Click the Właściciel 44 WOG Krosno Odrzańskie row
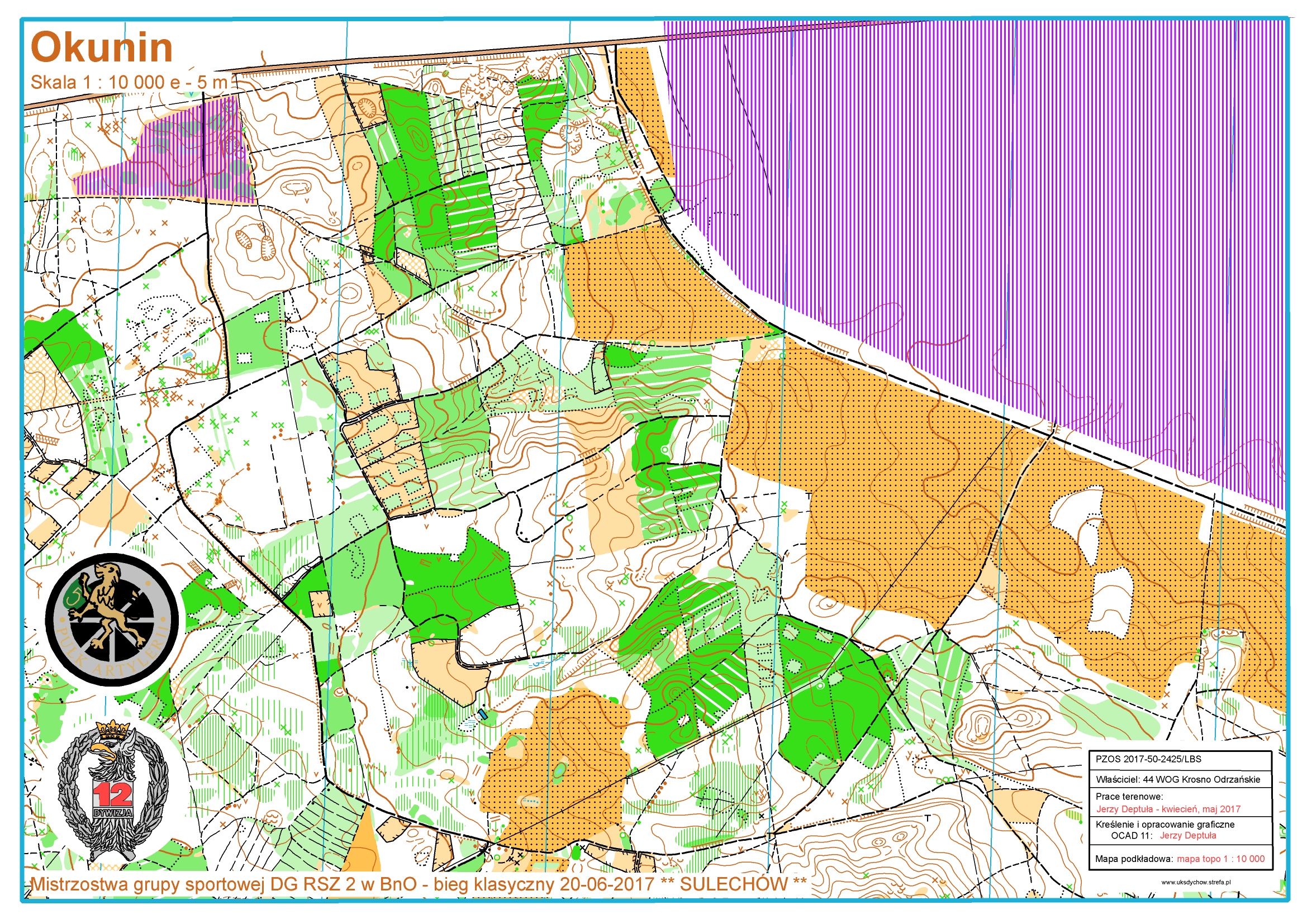The image size is (1307, 924). (x=1177, y=779)
